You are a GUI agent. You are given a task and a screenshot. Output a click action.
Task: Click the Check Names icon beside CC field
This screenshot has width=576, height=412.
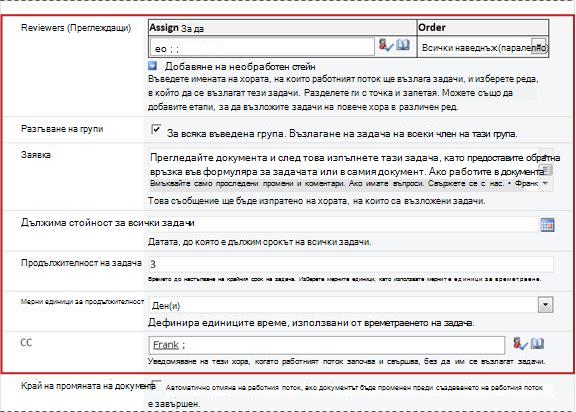click(521, 344)
